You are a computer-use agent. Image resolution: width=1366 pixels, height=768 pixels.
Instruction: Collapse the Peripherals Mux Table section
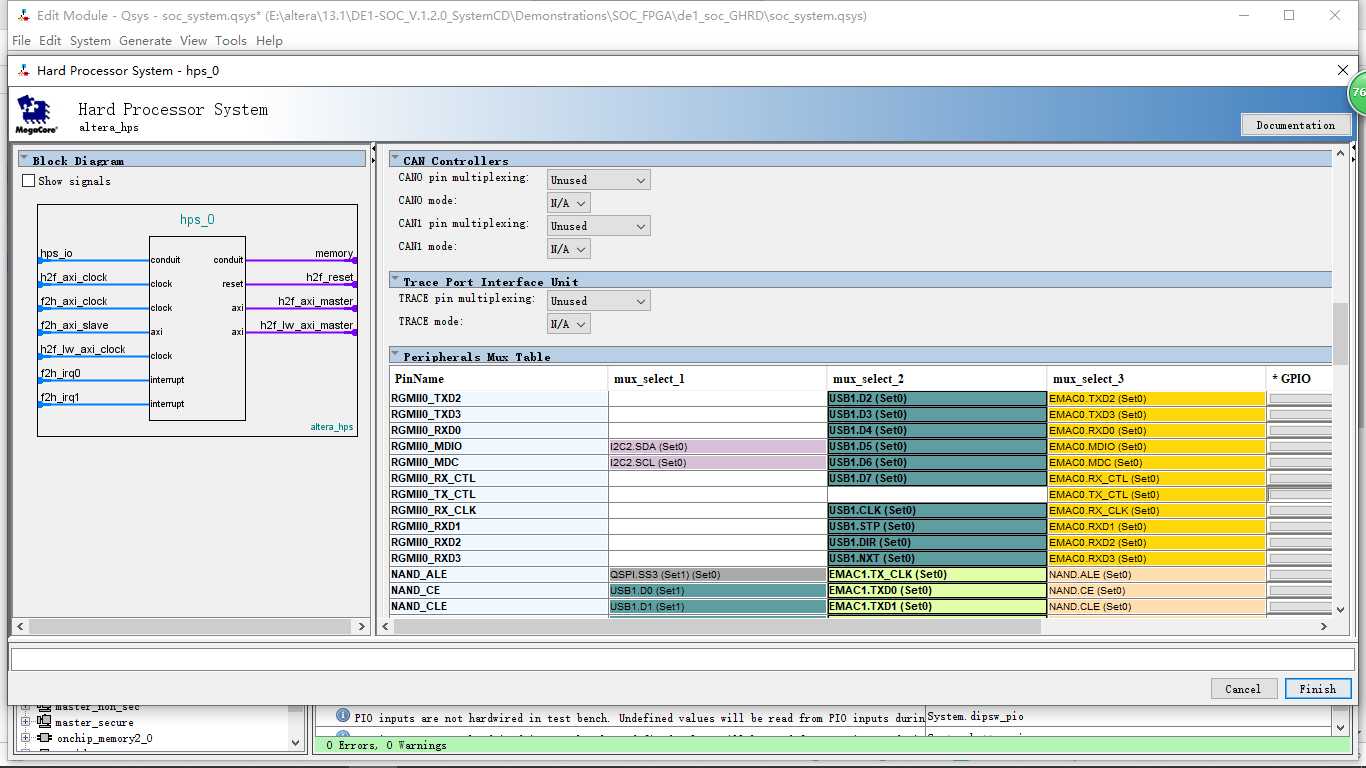pos(395,356)
